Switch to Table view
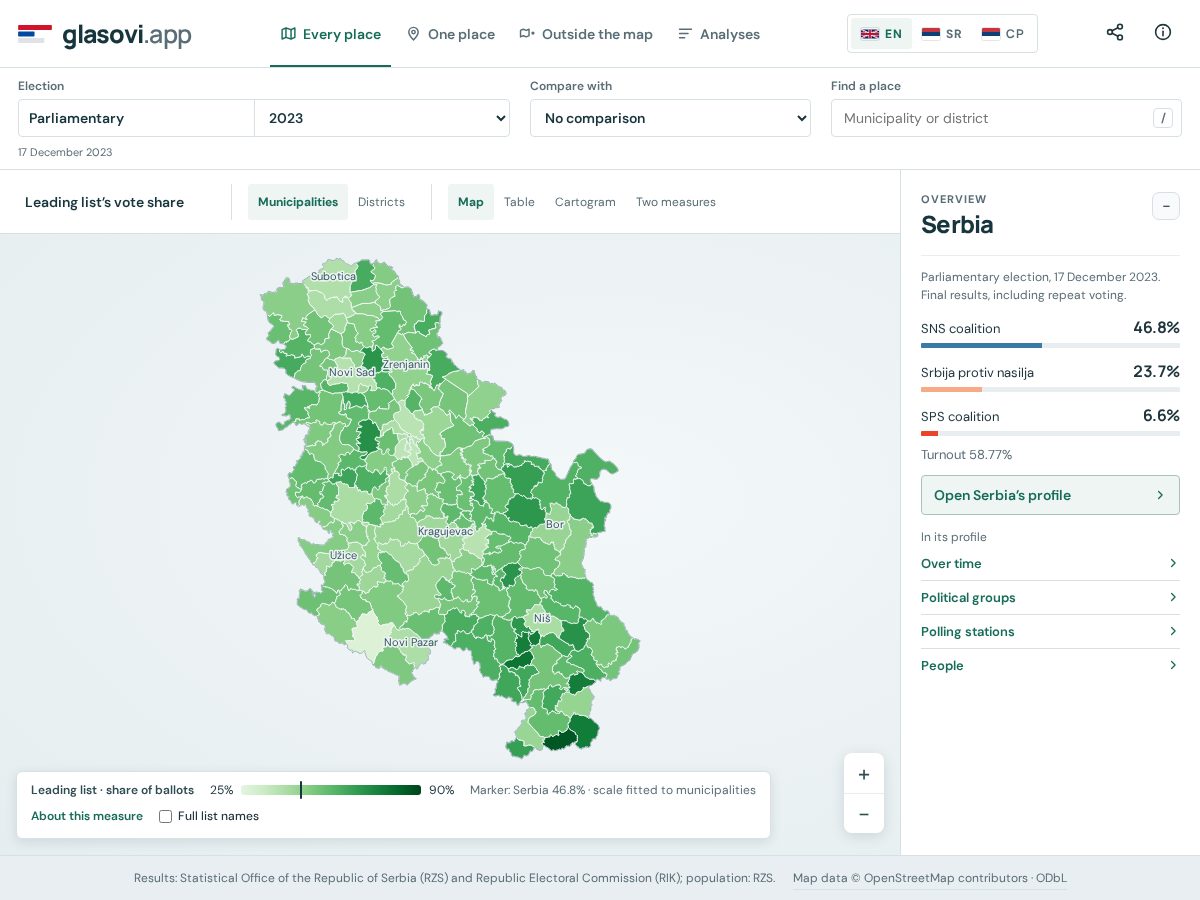The height and width of the screenshot is (900, 1200). (x=519, y=202)
